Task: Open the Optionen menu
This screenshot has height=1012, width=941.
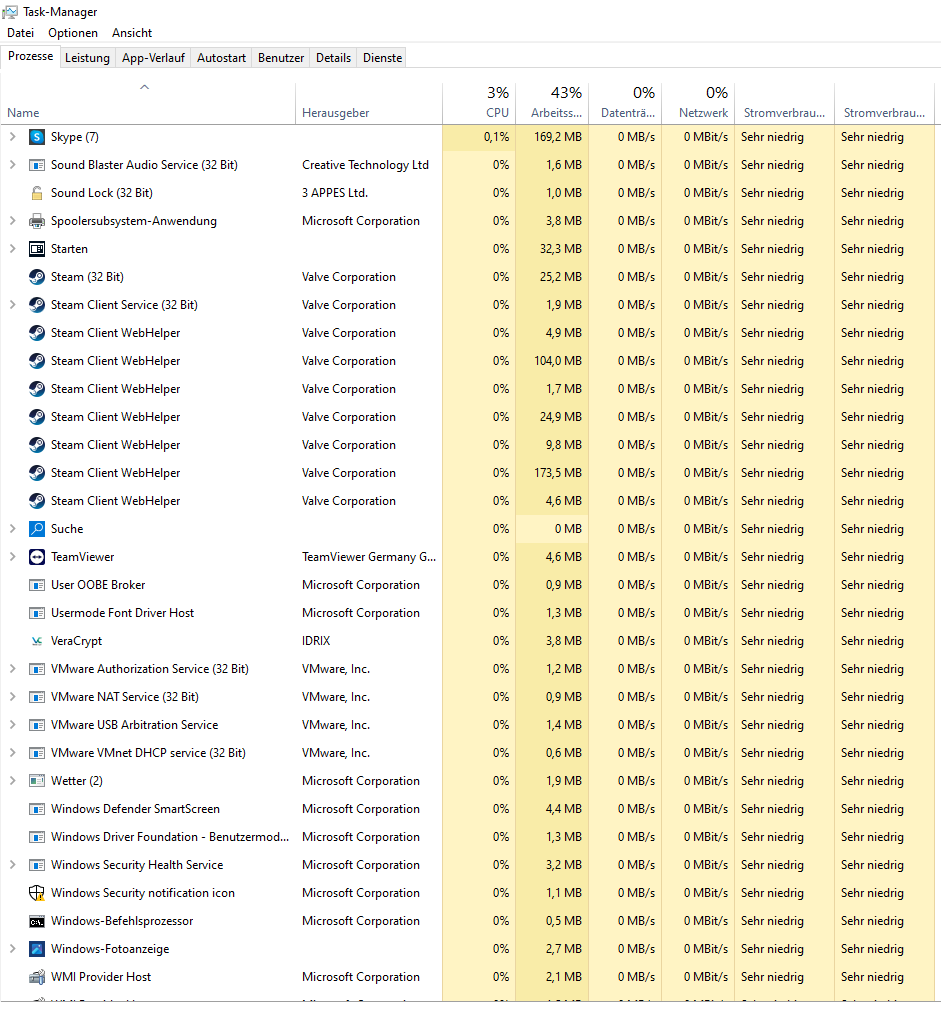Action: 73,33
